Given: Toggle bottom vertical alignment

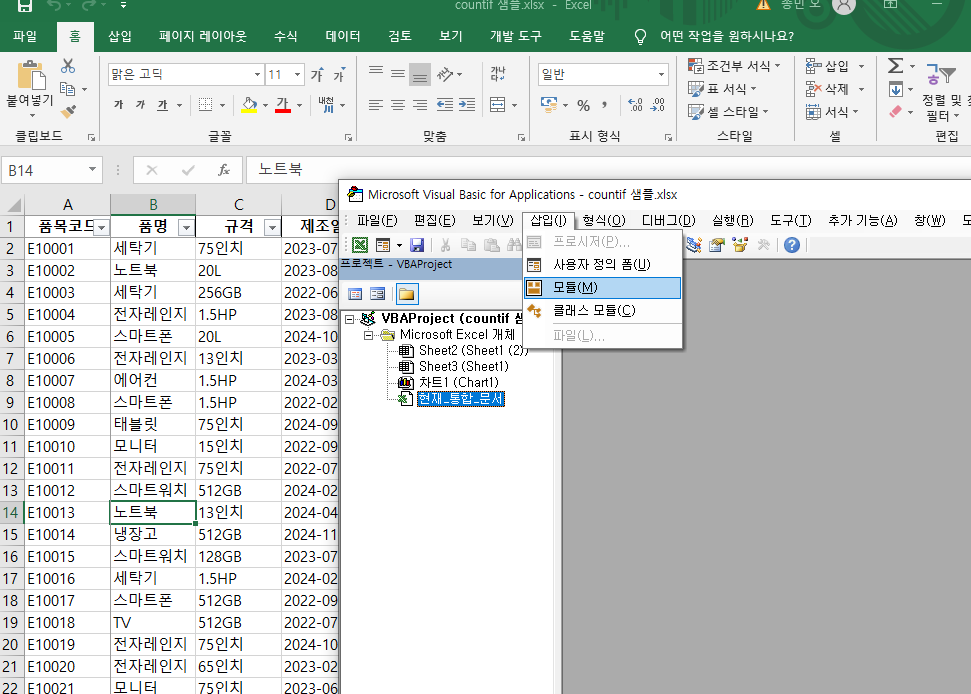Looking at the screenshot, I should (x=420, y=74).
